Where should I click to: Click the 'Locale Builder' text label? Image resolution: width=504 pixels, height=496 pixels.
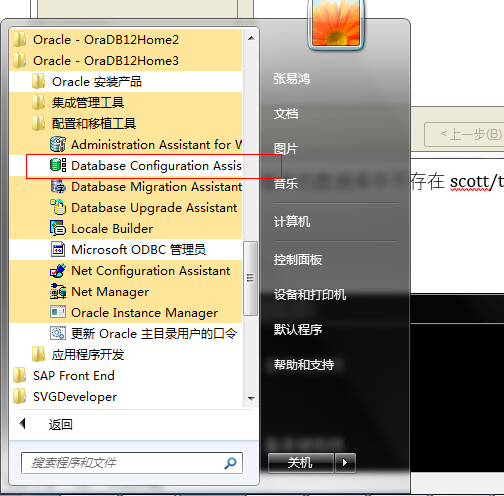[112, 229]
